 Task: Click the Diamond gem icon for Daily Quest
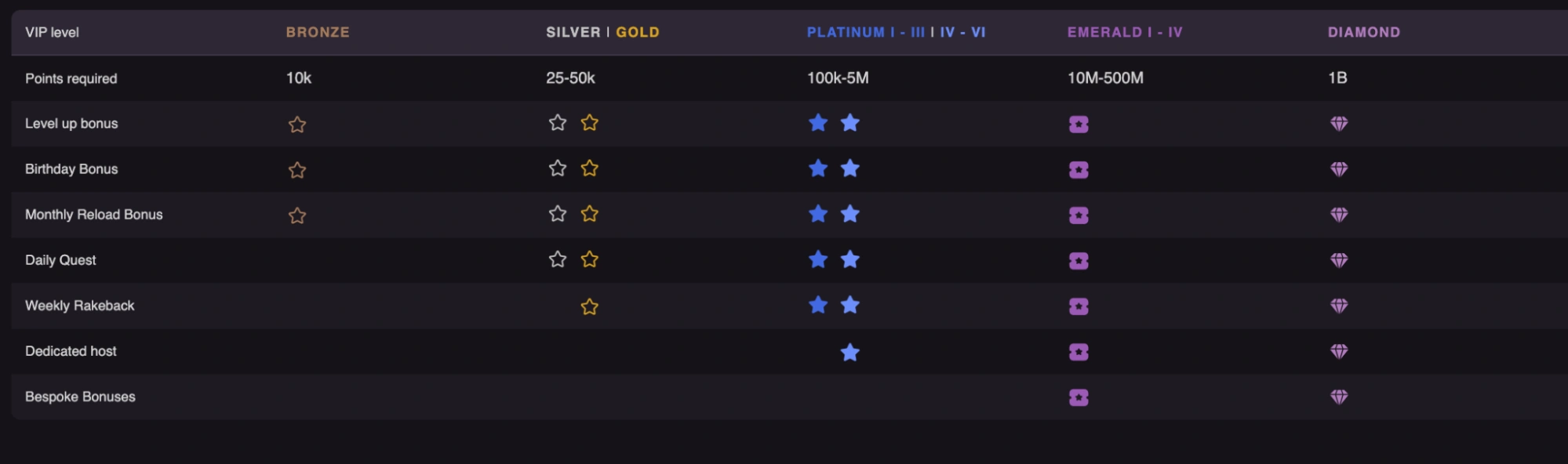tap(1339, 260)
